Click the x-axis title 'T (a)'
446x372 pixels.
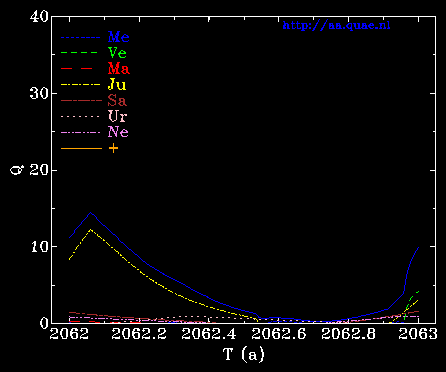[244, 354]
